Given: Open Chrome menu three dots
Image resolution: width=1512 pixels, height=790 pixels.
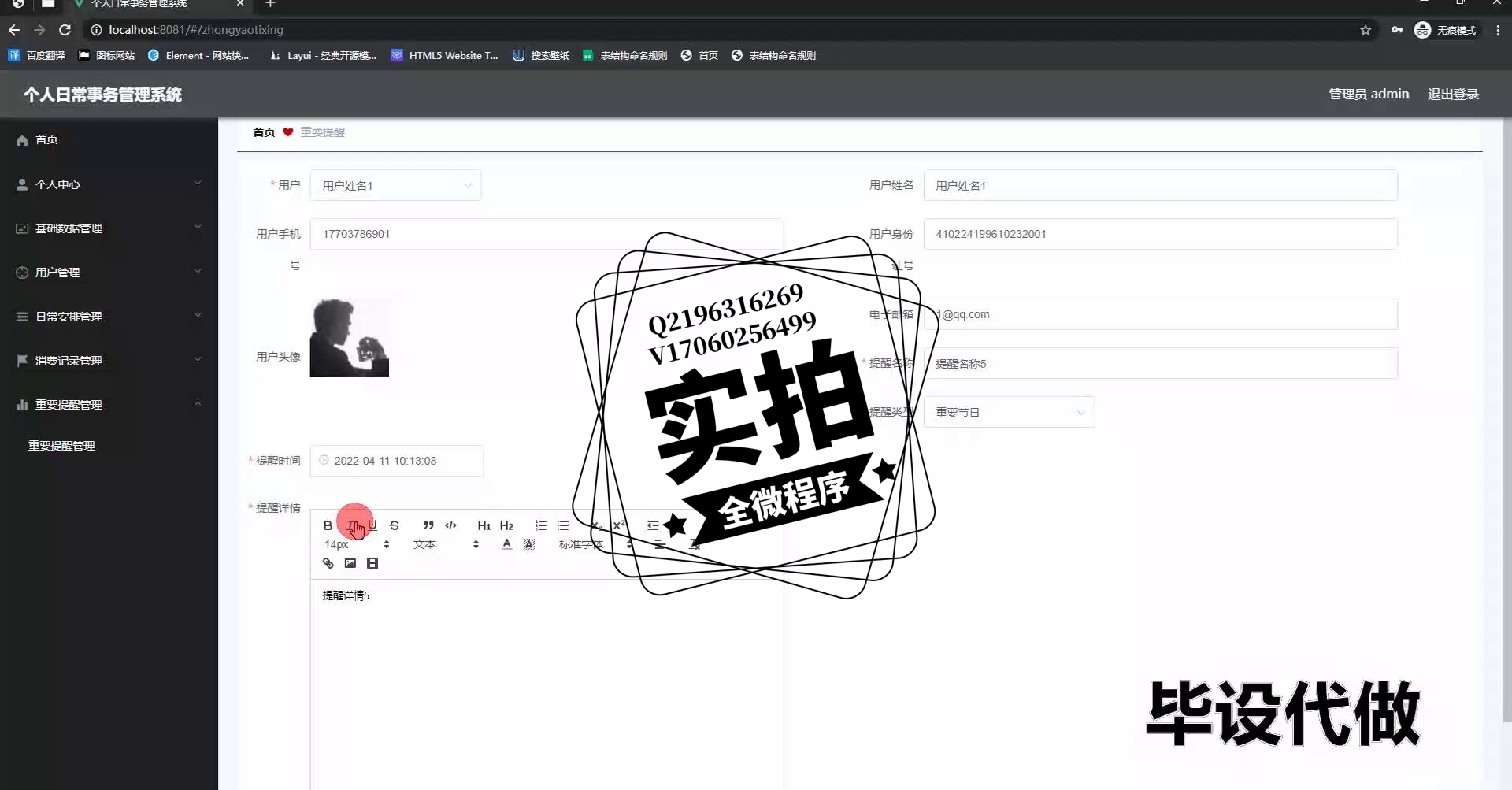Looking at the screenshot, I should (1498, 30).
